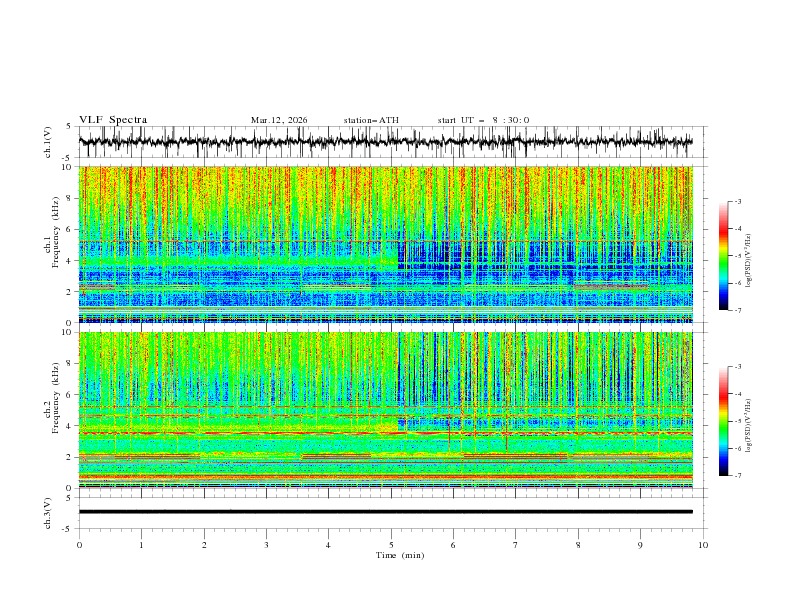Click the "-5" tick on ch.3(V) axis
Image resolution: width=792 pixels, height=612 pixels.
68,529
